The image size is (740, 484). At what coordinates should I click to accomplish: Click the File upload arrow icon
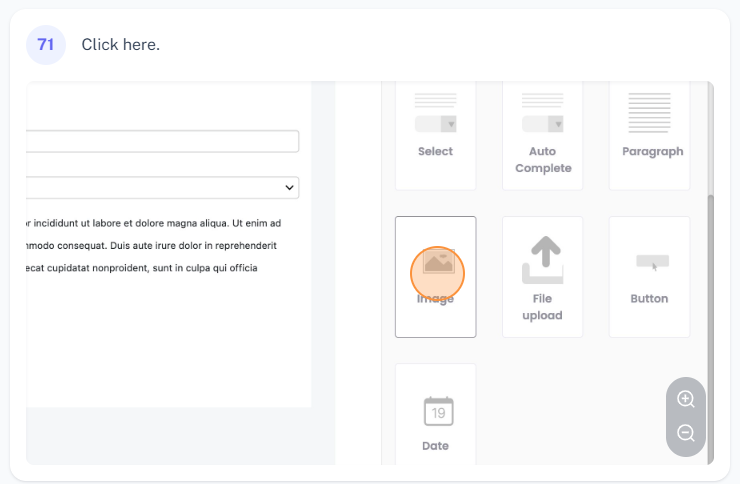click(542, 260)
